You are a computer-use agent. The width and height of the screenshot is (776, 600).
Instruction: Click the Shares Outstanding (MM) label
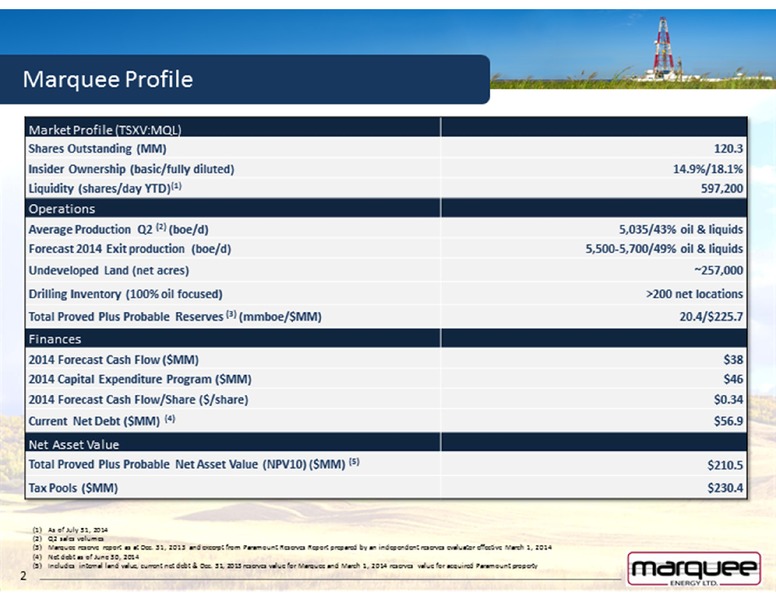(97, 149)
